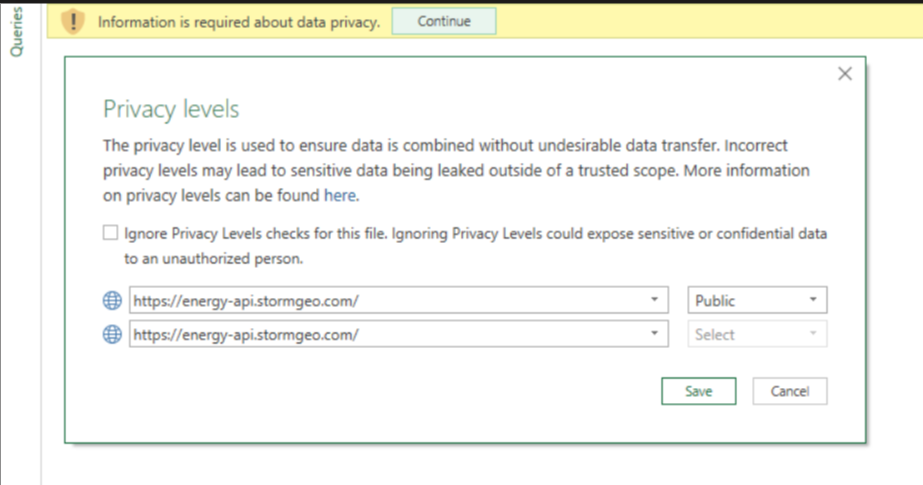Click the globe icon beside the second URL
This screenshot has width=923, height=485.
pos(113,335)
